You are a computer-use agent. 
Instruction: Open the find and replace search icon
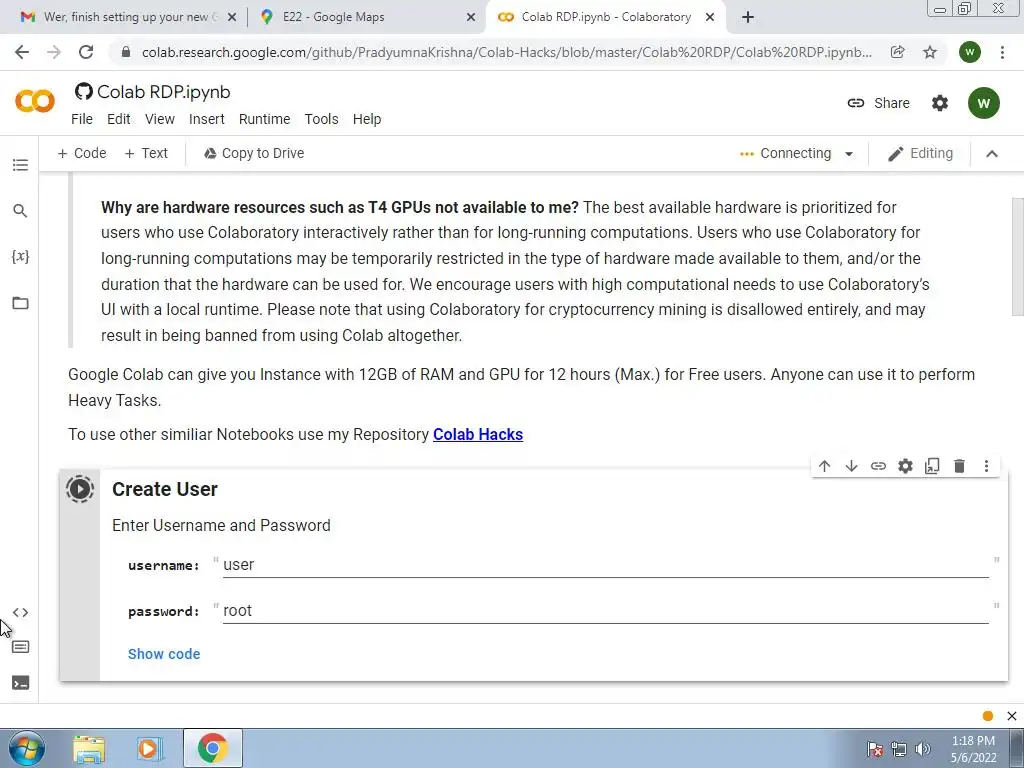(20, 210)
